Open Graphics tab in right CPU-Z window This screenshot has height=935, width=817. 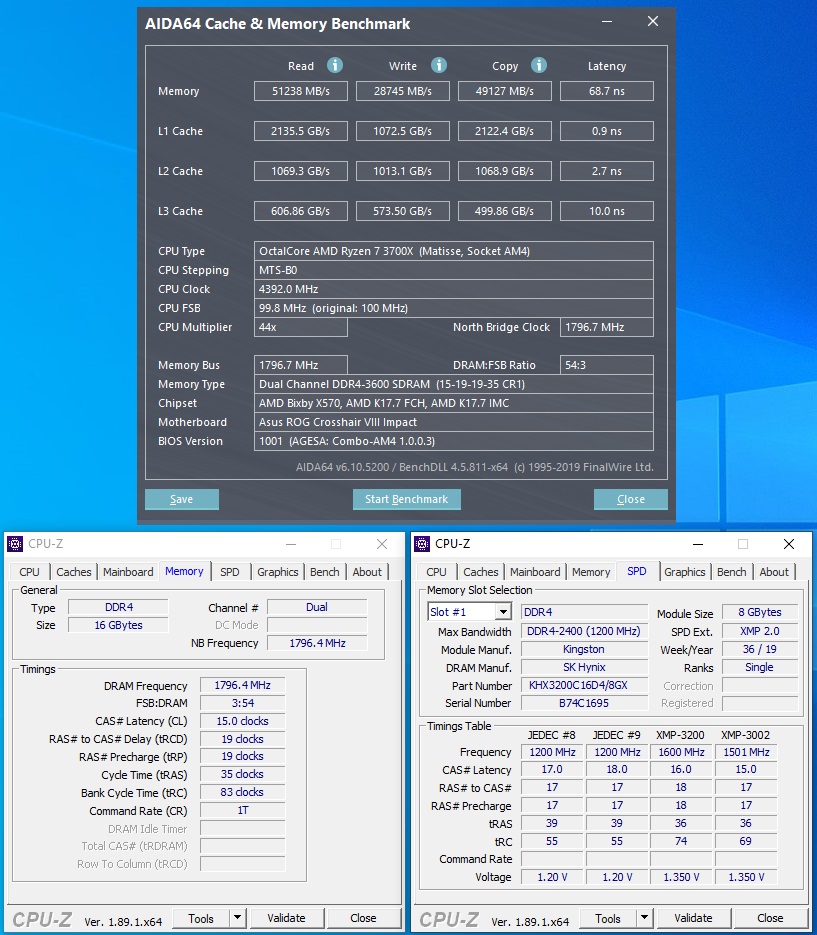pos(685,572)
